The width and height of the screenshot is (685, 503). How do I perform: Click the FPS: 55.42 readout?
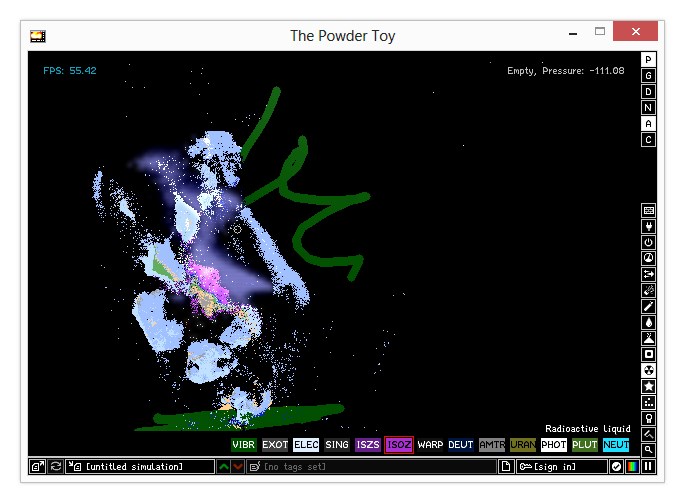tap(70, 71)
